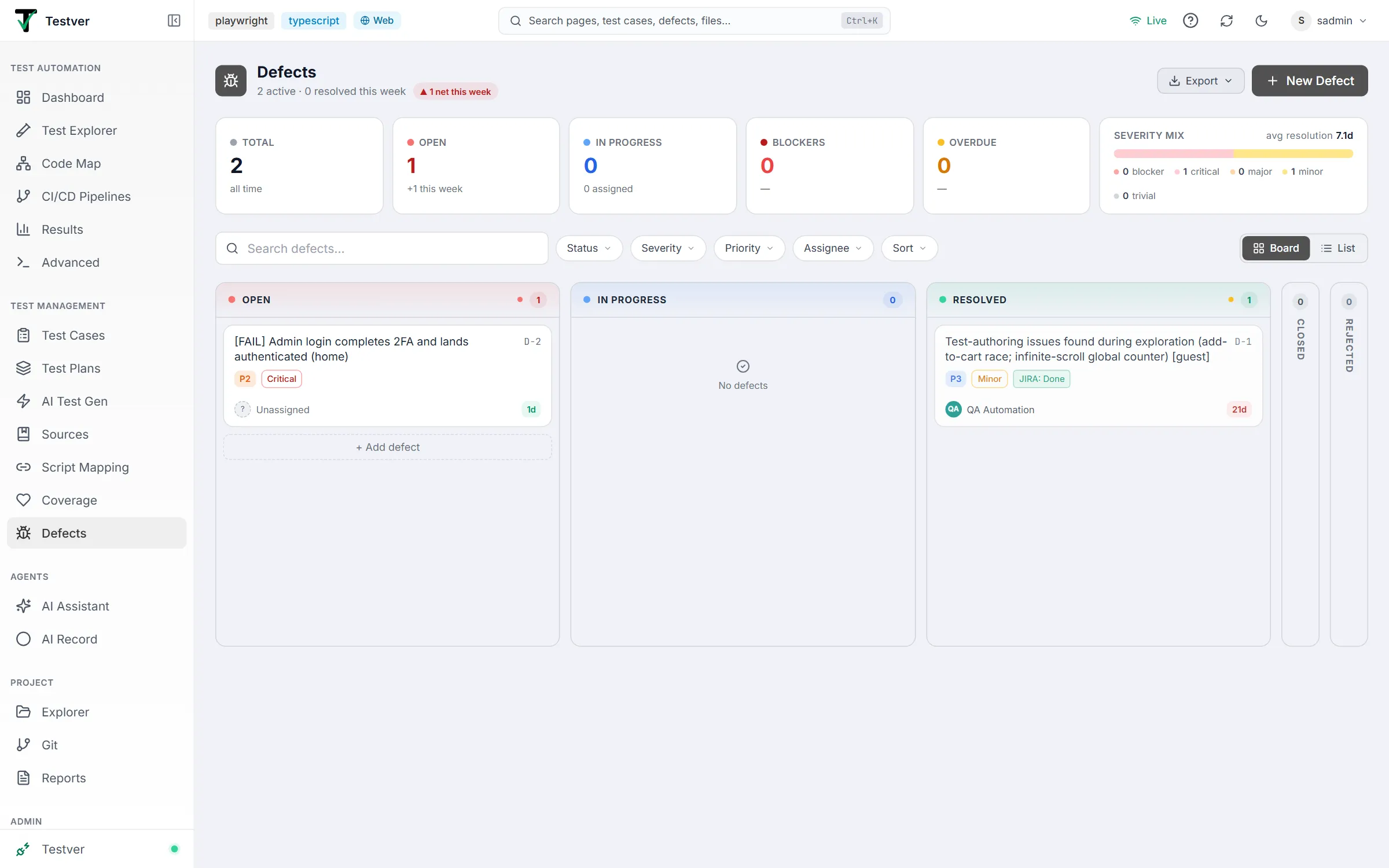Open Test Plans page

coord(97,368)
